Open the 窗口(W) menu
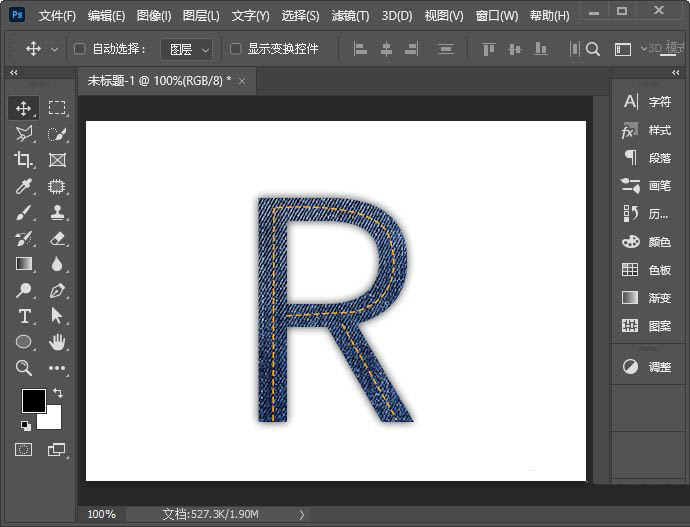The height and width of the screenshot is (527, 690). [x=497, y=16]
